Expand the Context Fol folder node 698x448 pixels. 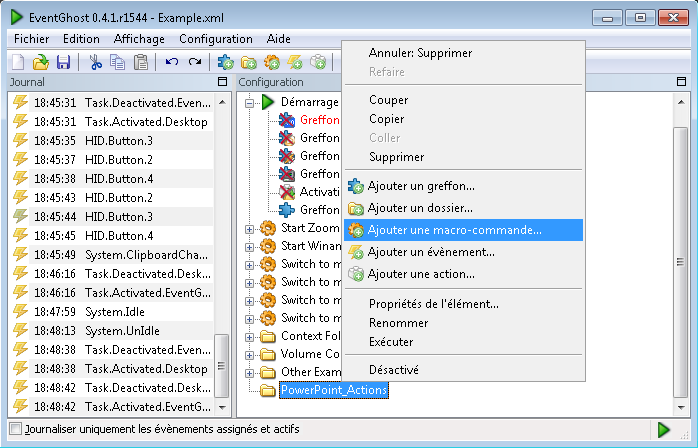point(249,337)
